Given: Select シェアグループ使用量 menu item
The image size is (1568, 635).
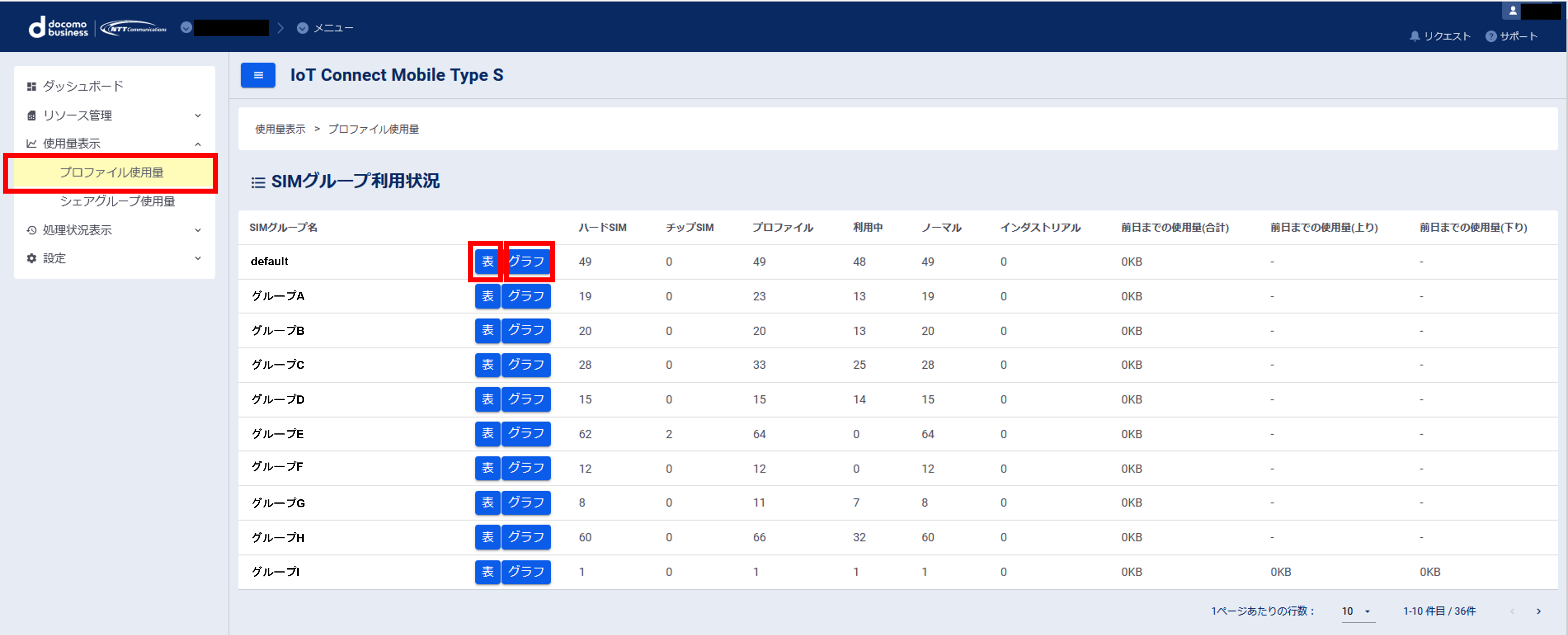Looking at the screenshot, I should coord(117,201).
